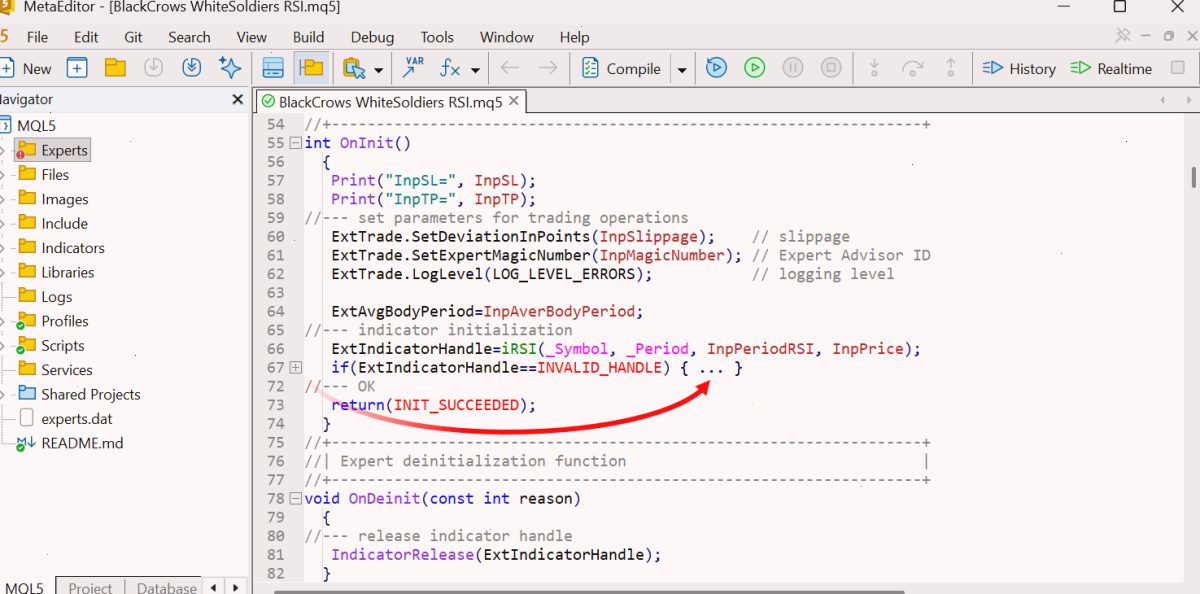Open the fx functions dropdown arrow
The image size is (1200, 594).
point(475,70)
